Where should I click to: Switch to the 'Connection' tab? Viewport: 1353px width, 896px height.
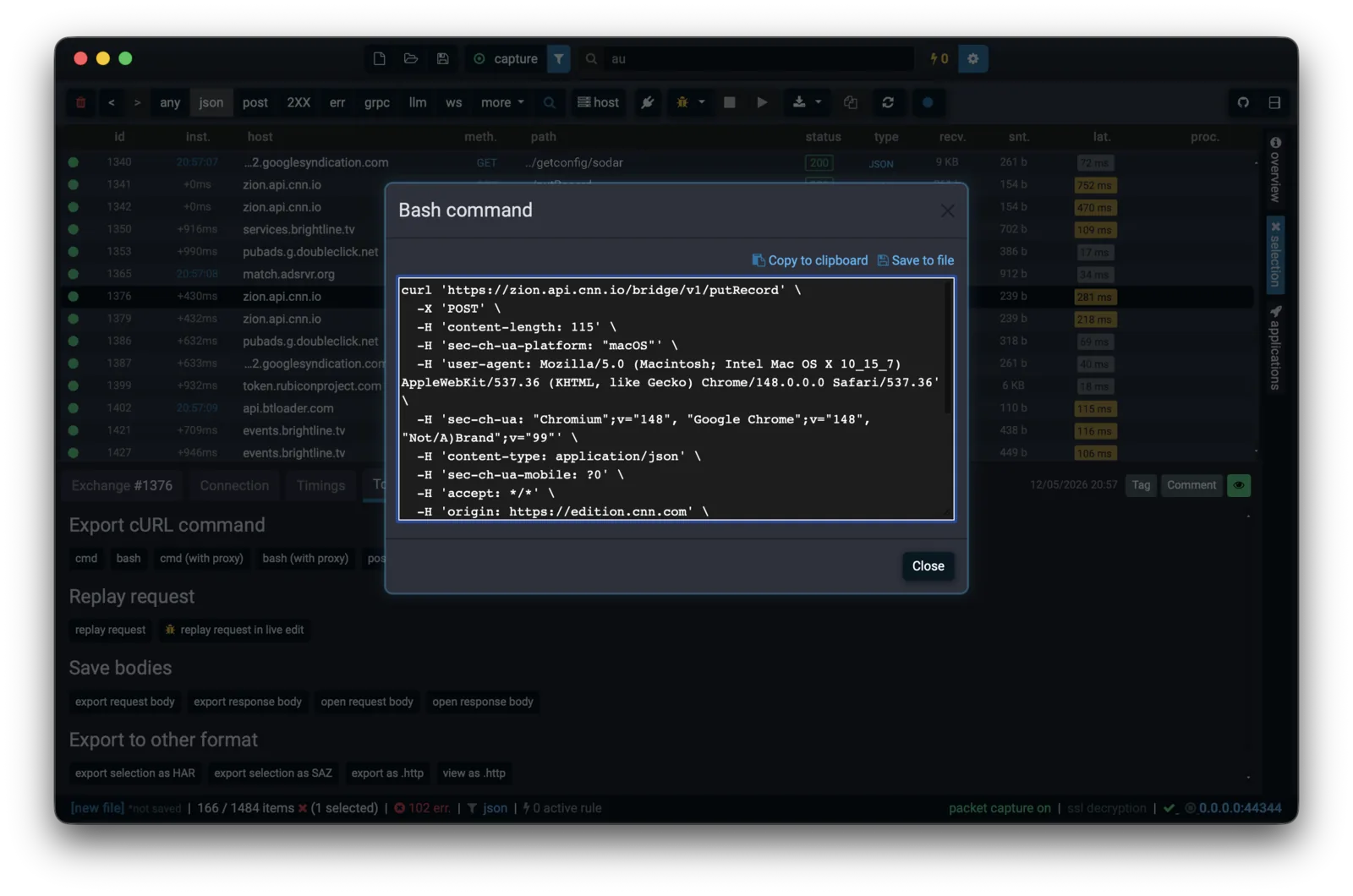(x=234, y=485)
